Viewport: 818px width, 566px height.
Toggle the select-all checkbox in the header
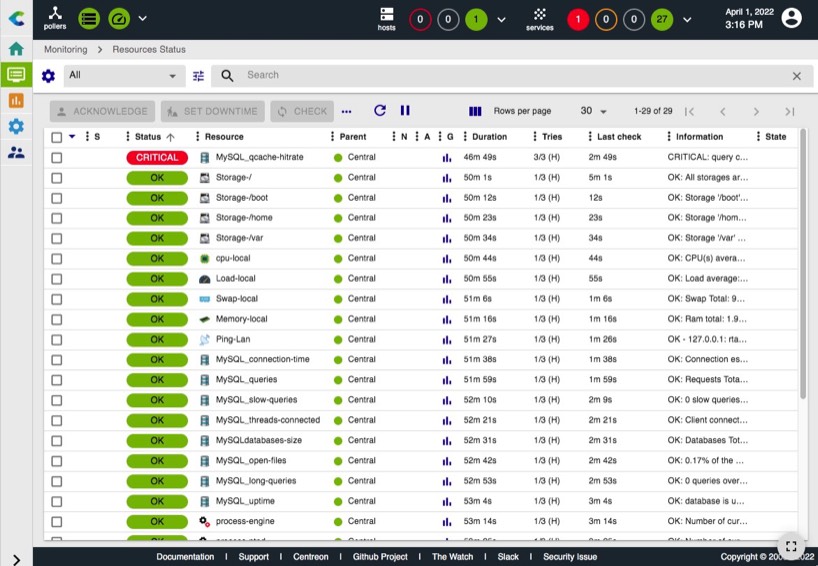(x=57, y=137)
